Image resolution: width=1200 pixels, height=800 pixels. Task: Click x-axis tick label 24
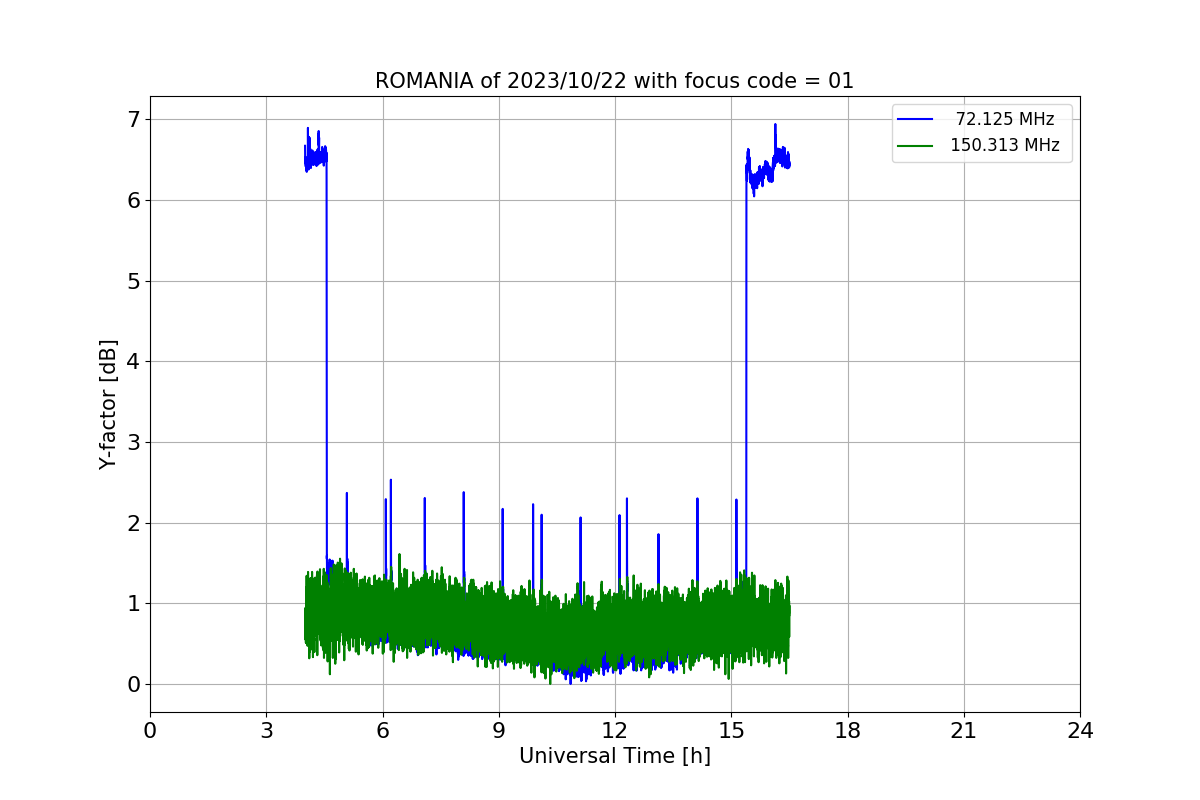tap(1080, 731)
